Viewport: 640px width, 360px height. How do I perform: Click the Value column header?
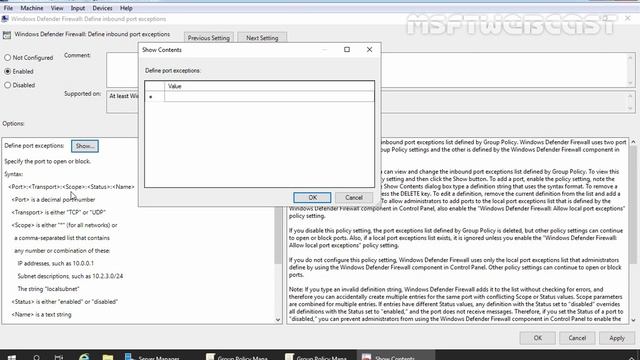[x=269, y=86]
